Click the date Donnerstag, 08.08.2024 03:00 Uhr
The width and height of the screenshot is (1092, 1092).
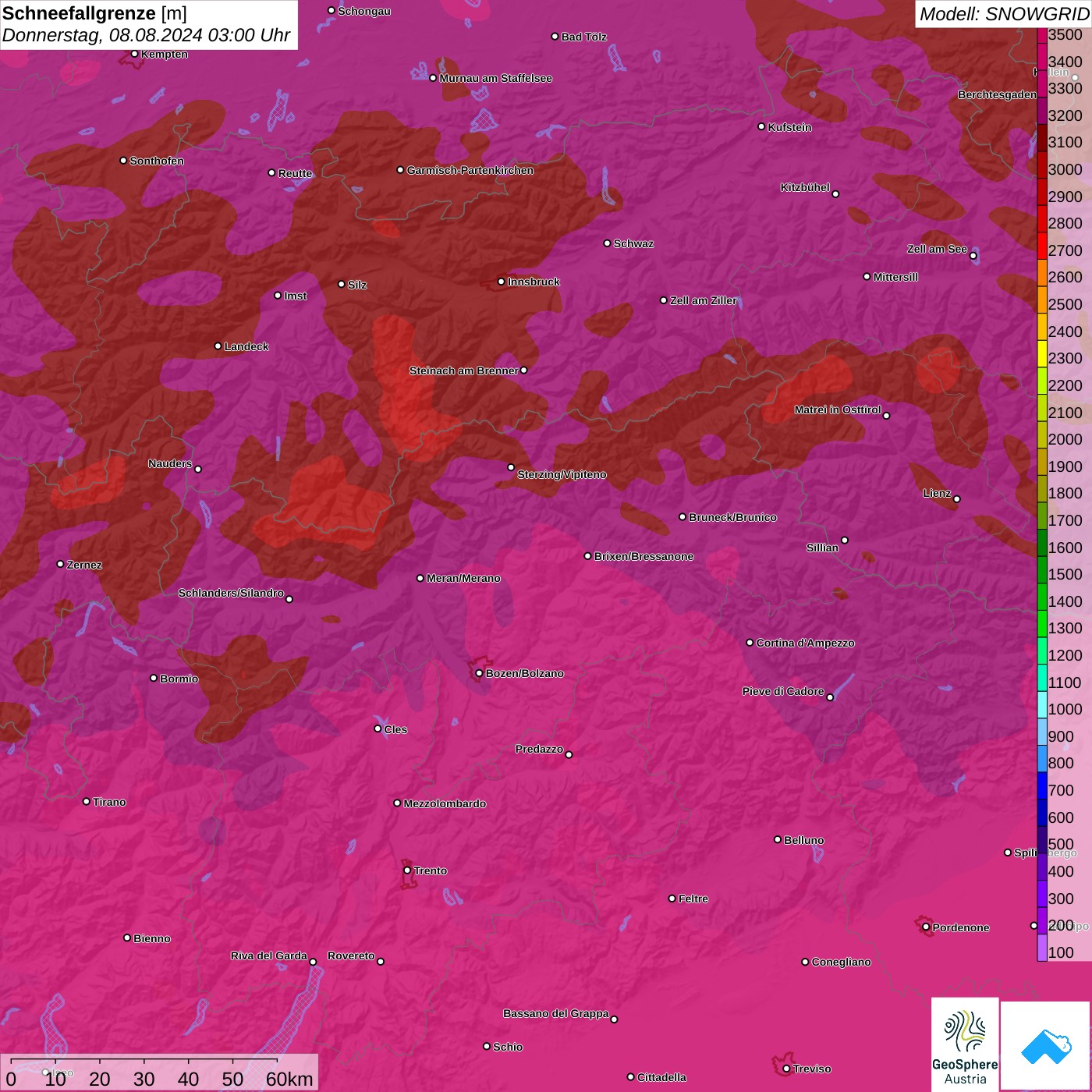point(146,35)
